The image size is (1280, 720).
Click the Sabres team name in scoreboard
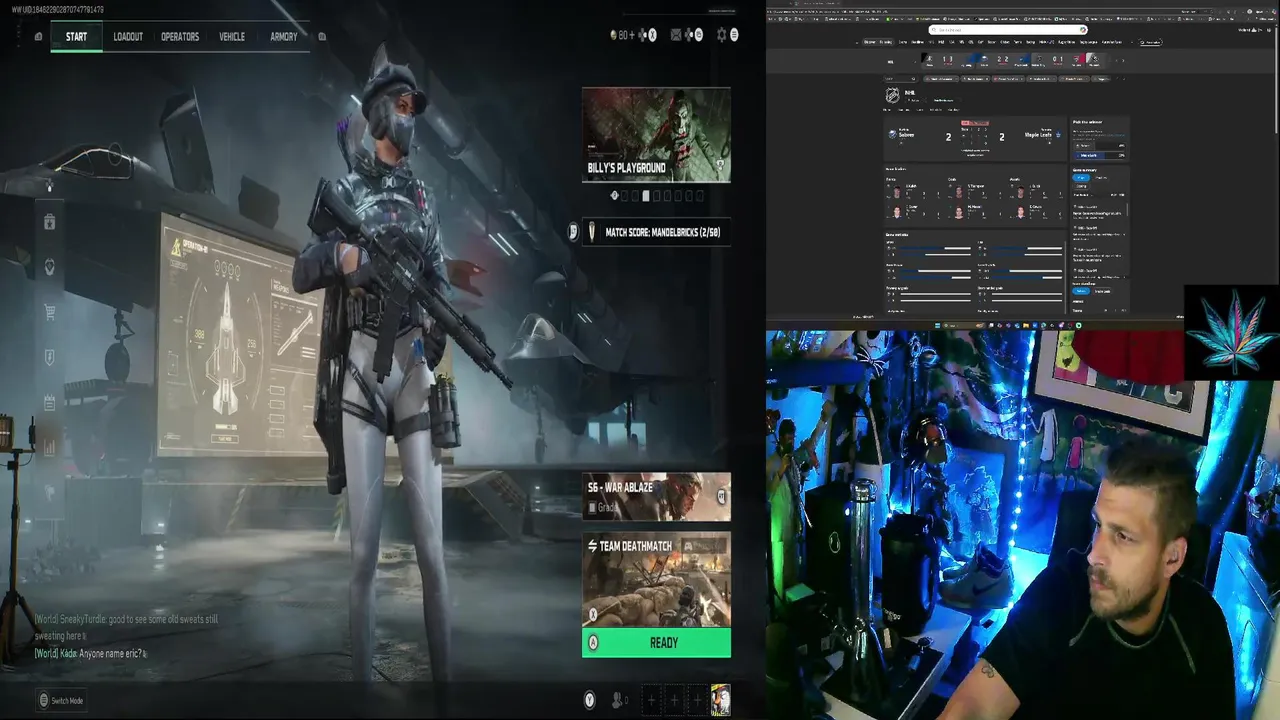[906, 134]
